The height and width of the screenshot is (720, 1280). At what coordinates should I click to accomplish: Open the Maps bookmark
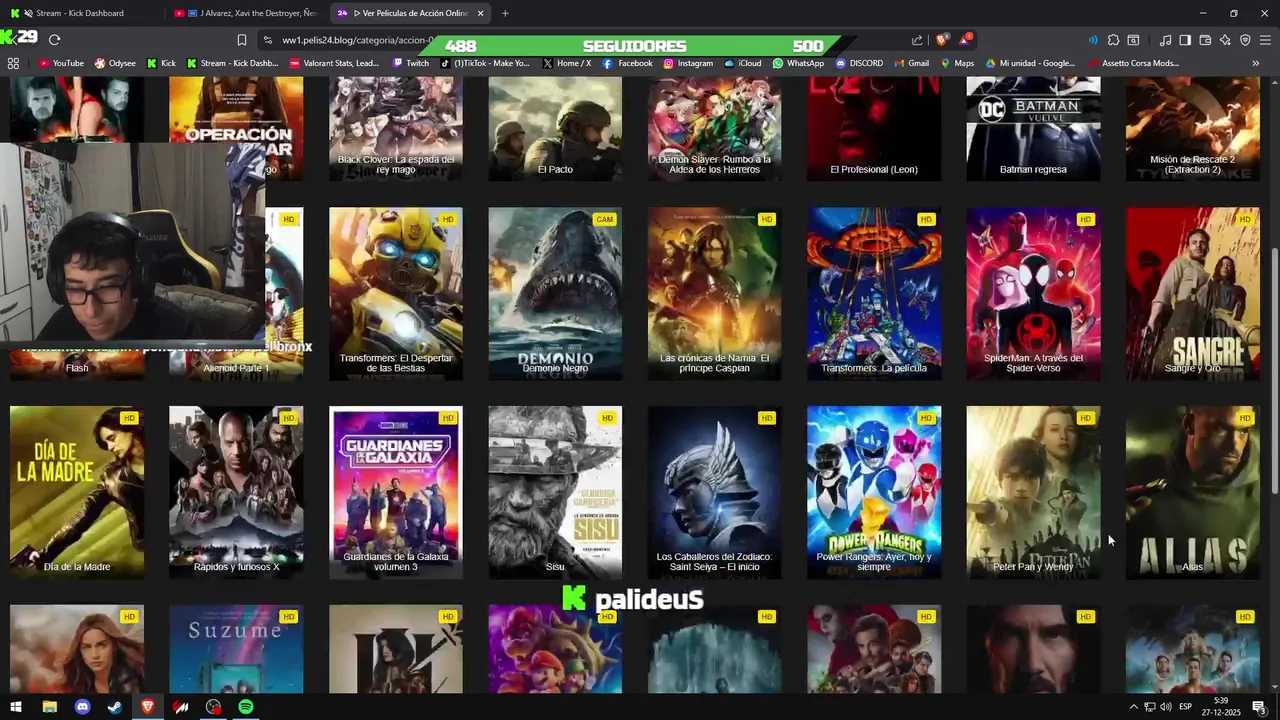[956, 63]
